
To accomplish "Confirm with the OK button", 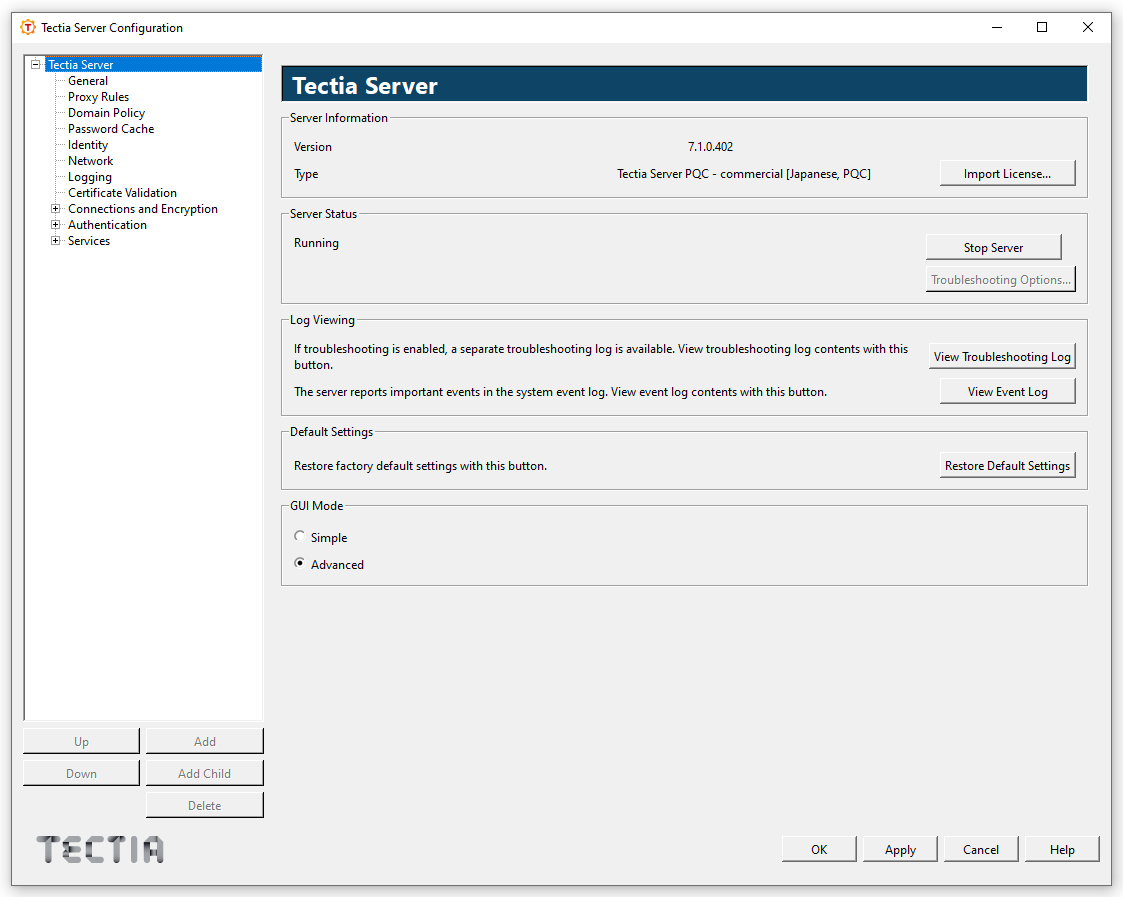I will click(819, 849).
